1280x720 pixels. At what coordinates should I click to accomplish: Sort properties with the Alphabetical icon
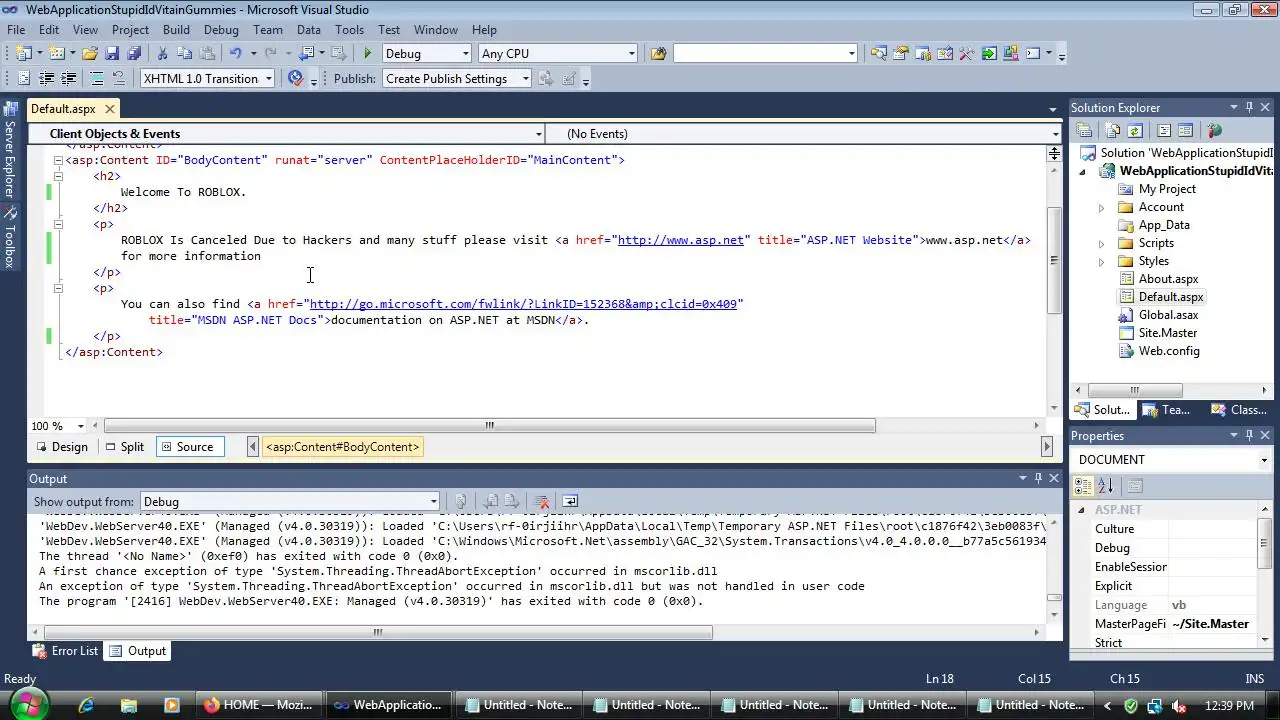point(1105,486)
